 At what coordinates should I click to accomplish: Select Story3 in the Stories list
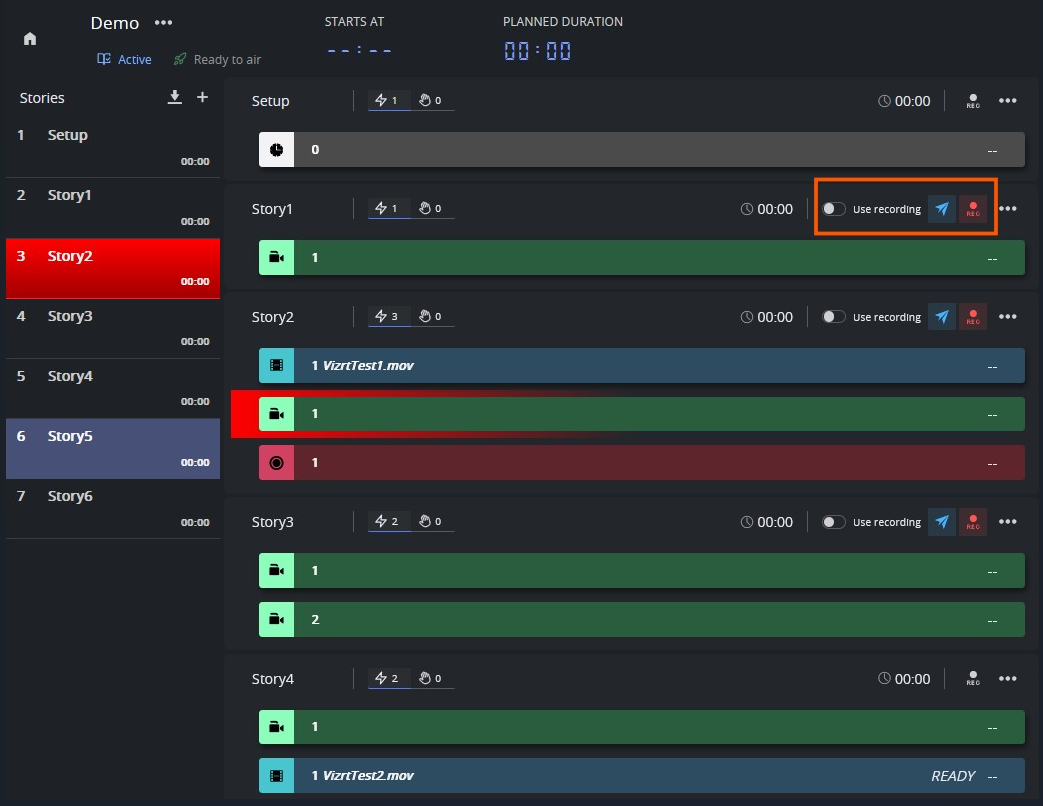pyautogui.click(x=113, y=328)
